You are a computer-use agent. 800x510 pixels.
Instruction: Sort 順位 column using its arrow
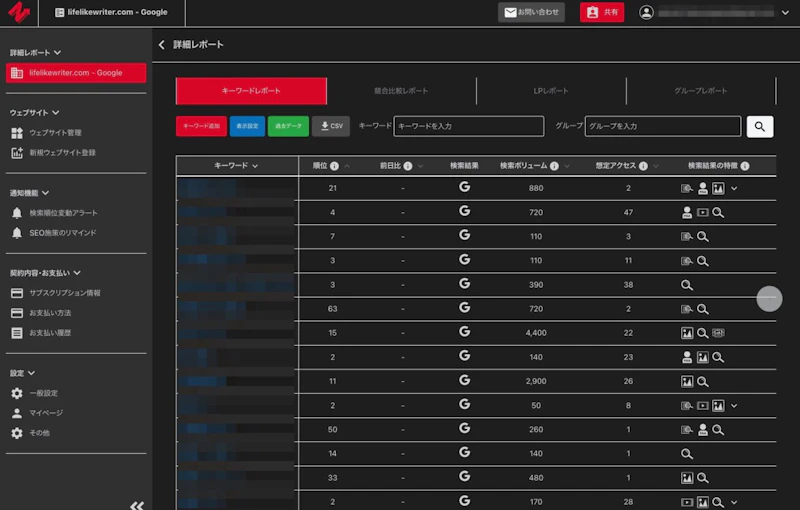point(347,166)
